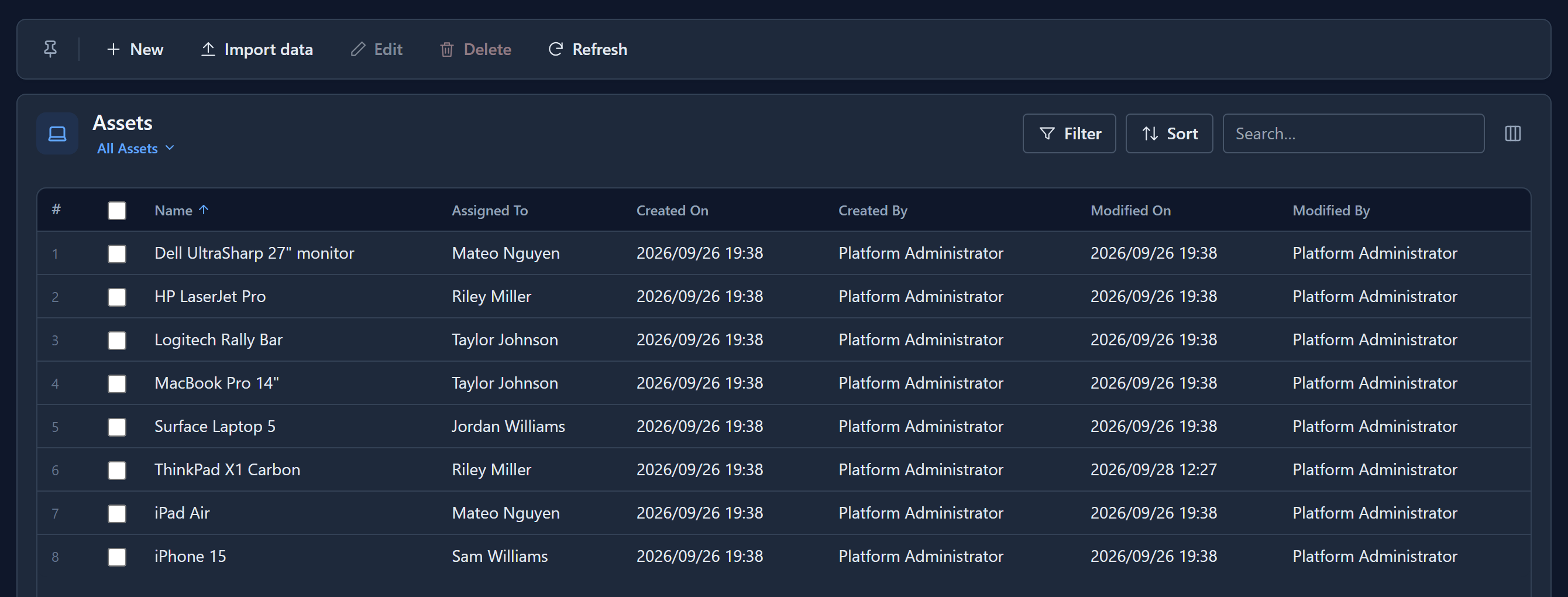Open the Dell UltraSharp 27" monitor record

coord(254,253)
